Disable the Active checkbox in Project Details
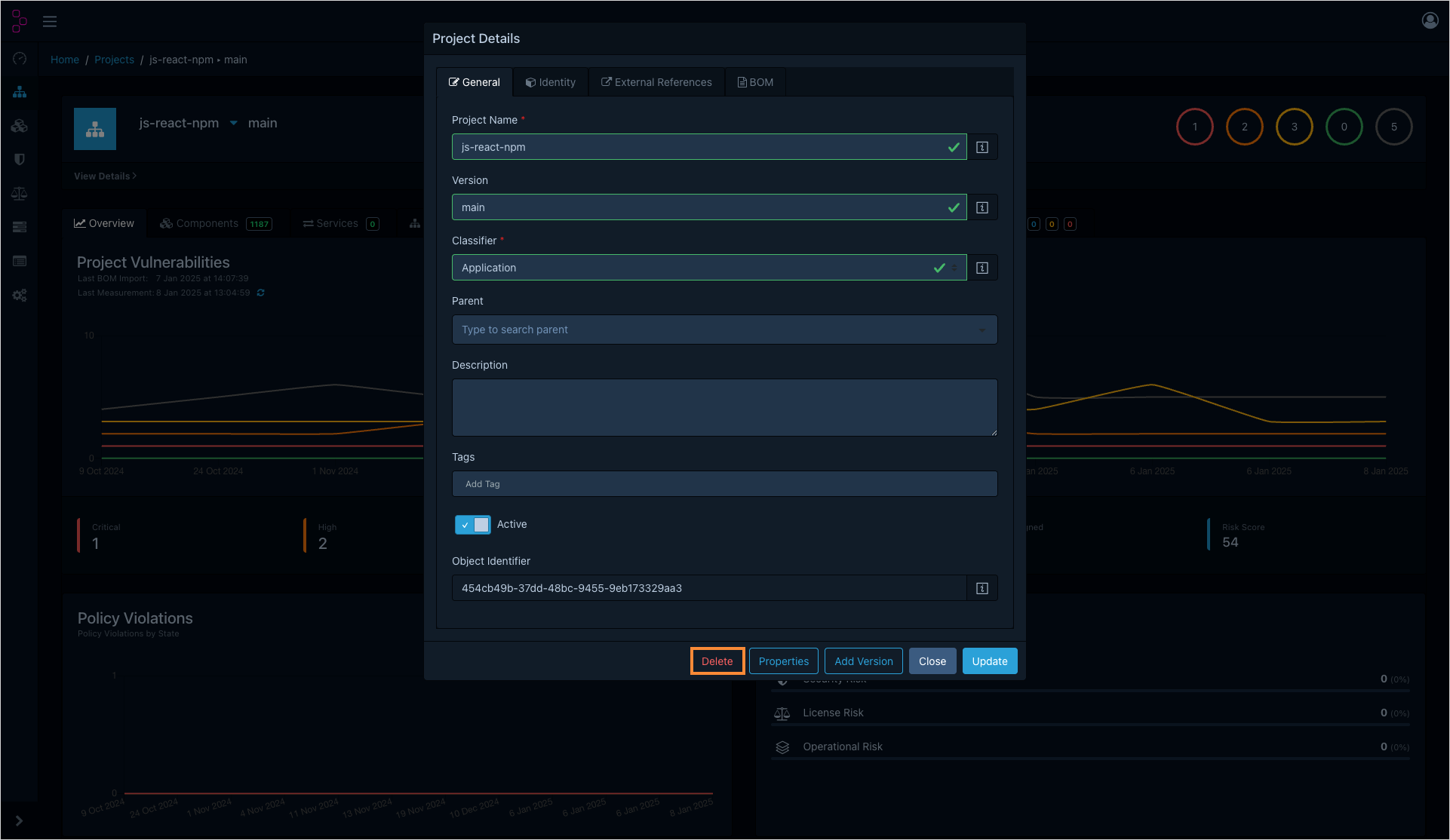Viewport: 1450px width, 840px height. point(472,524)
